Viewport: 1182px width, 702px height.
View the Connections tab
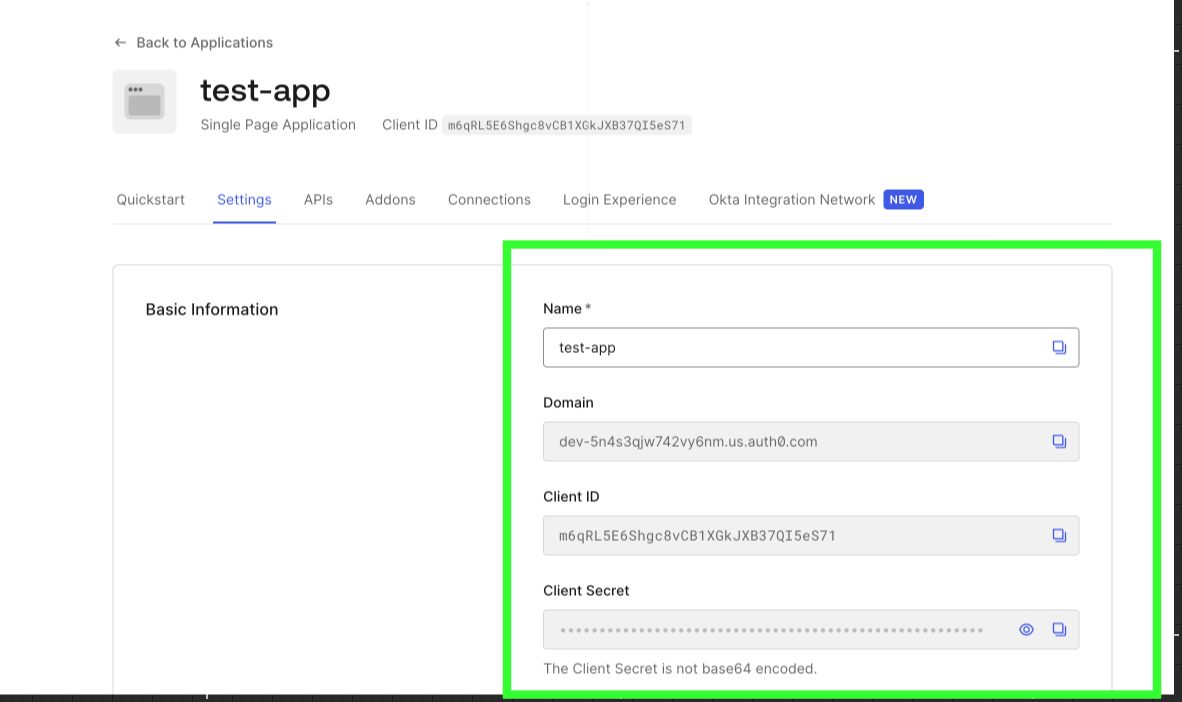click(489, 200)
